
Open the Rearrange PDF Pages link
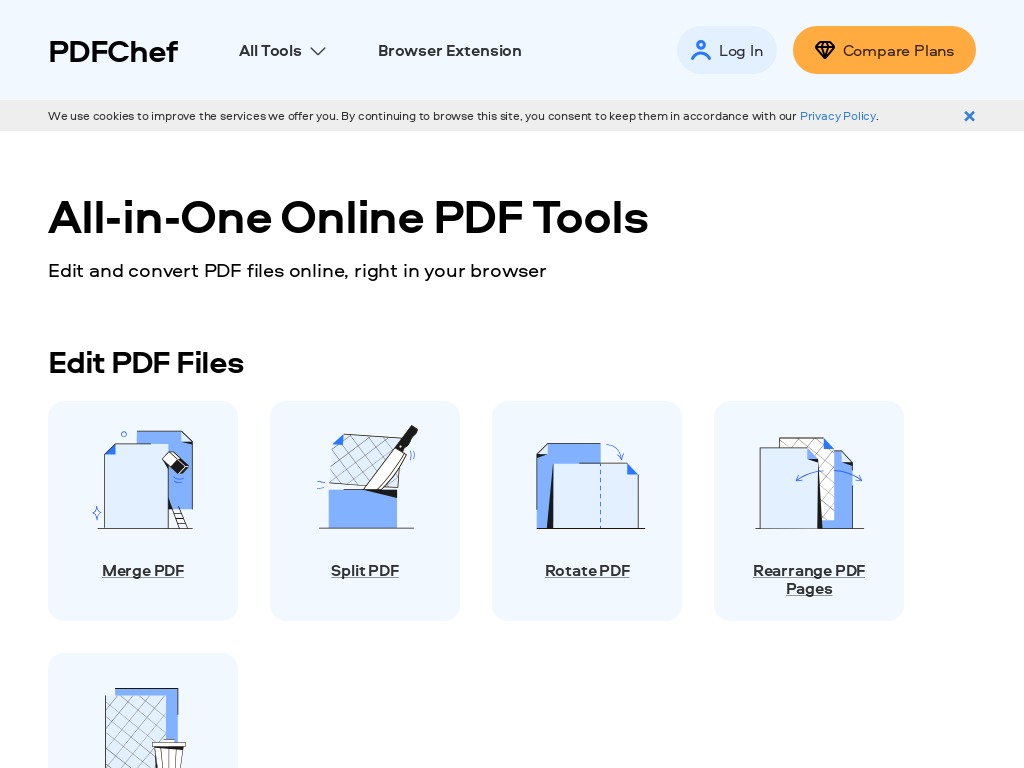[x=809, y=580]
